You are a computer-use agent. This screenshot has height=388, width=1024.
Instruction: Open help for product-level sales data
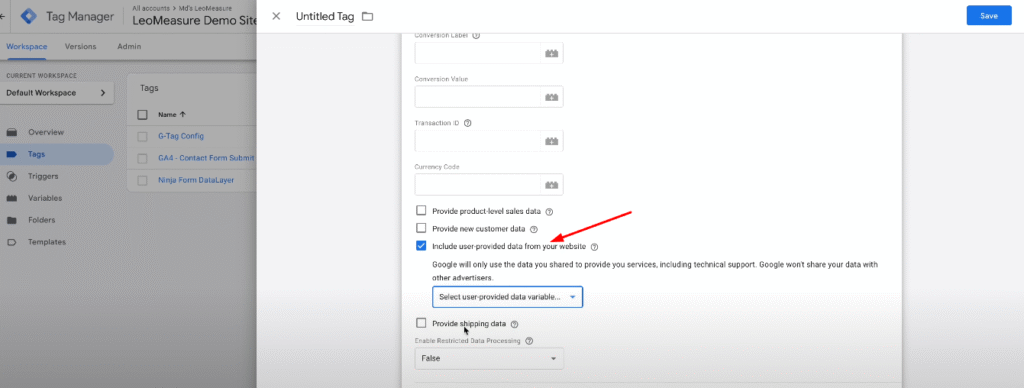click(549, 212)
